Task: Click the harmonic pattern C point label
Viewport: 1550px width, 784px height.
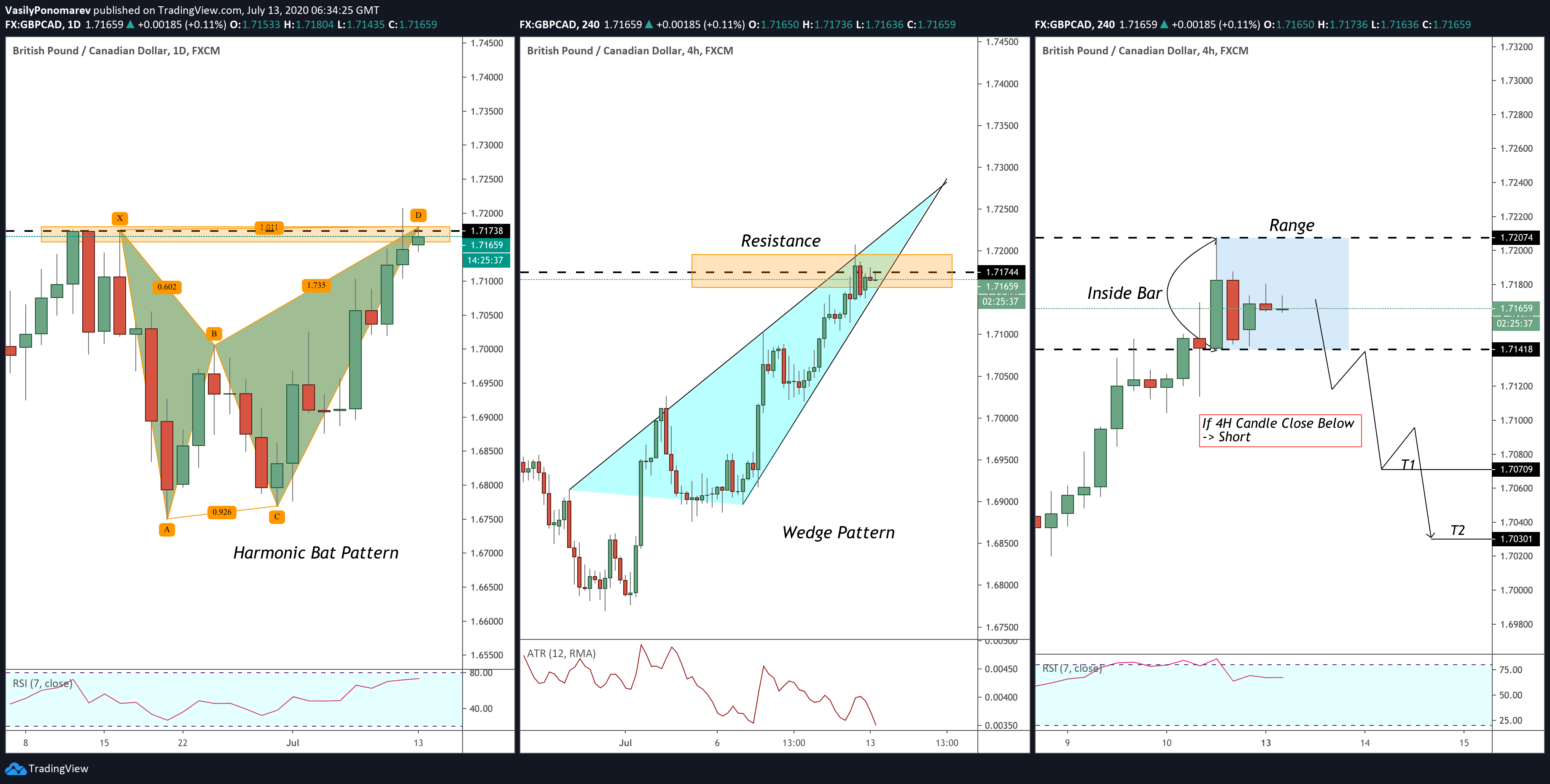Action: point(277,516)
